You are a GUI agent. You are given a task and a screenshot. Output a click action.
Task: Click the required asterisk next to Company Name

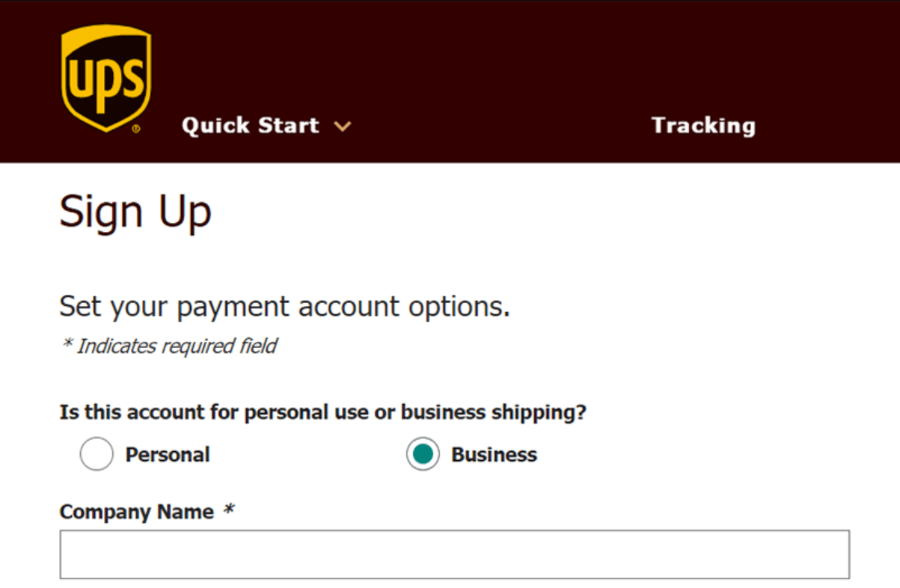pyautogui.click(x=230, y=510)
